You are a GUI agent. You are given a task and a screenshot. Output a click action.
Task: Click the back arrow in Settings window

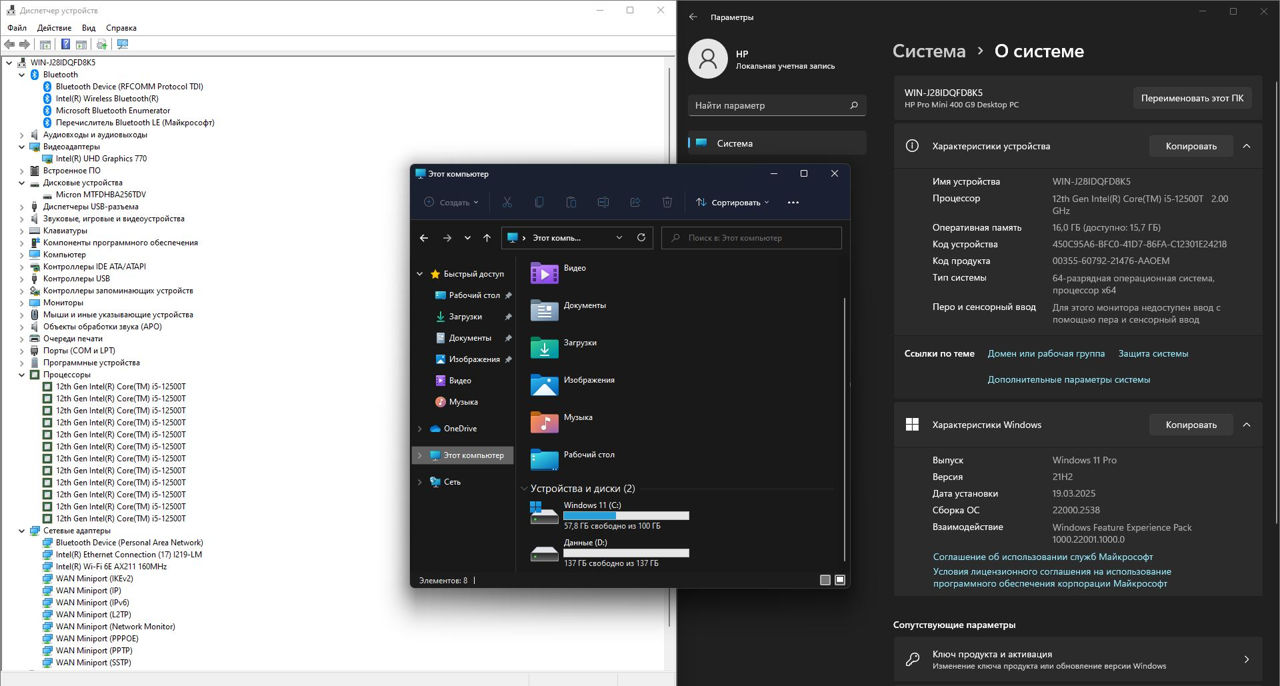pyautogui.click(x=693, y=17)
